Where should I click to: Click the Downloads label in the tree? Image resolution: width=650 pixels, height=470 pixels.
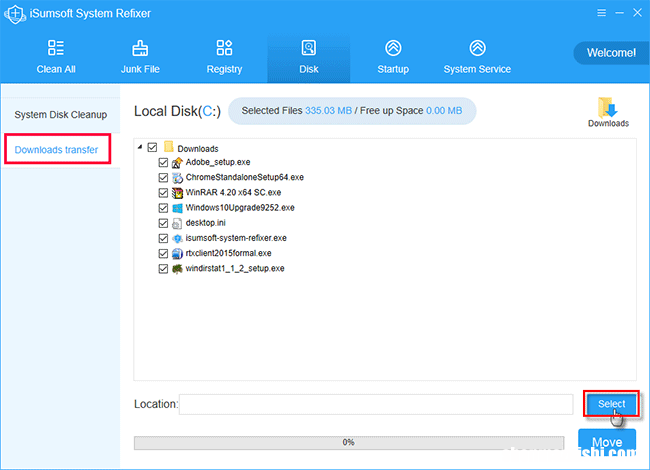pos(198,149)
